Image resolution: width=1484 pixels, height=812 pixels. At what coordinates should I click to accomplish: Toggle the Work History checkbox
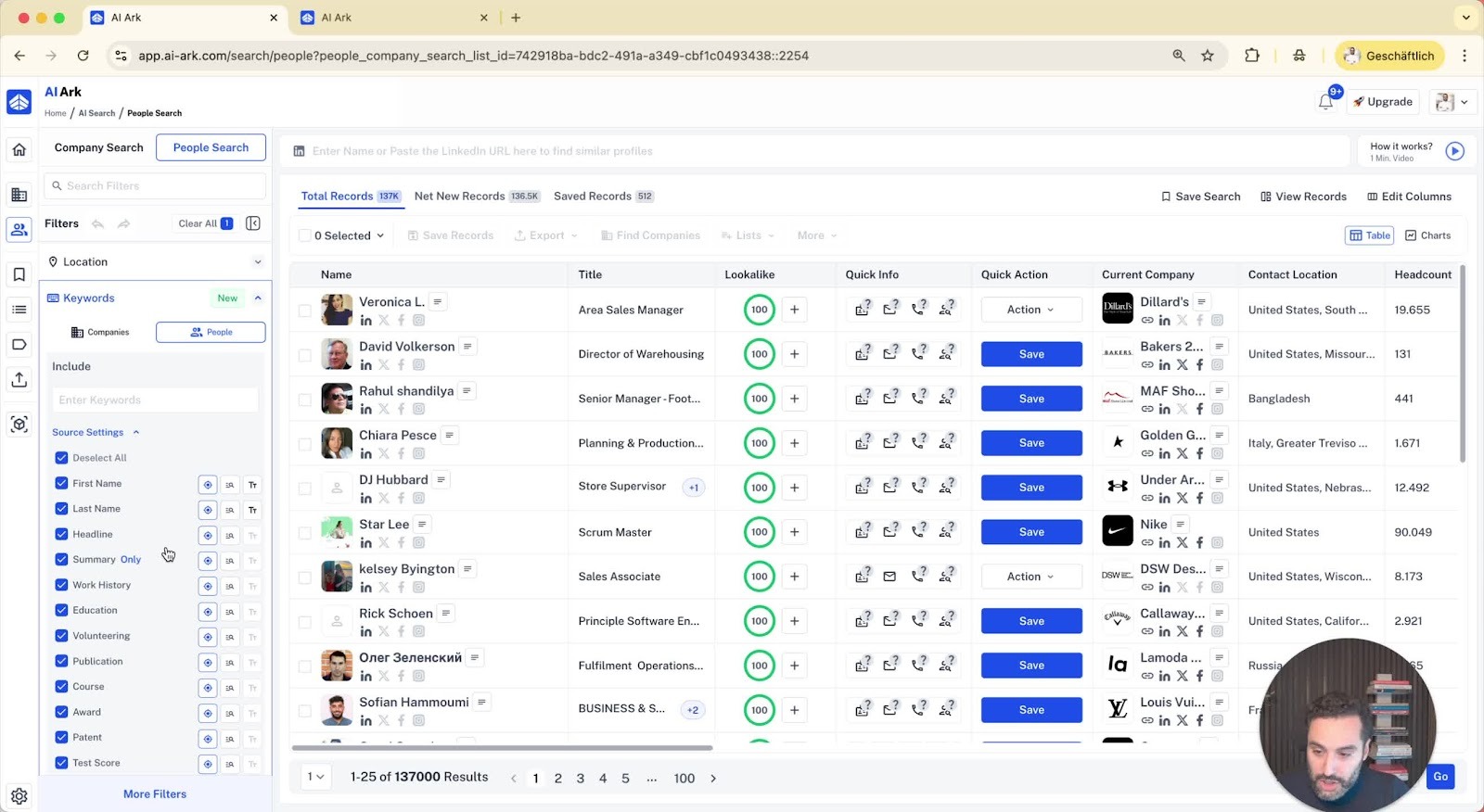tap(61, 585)
